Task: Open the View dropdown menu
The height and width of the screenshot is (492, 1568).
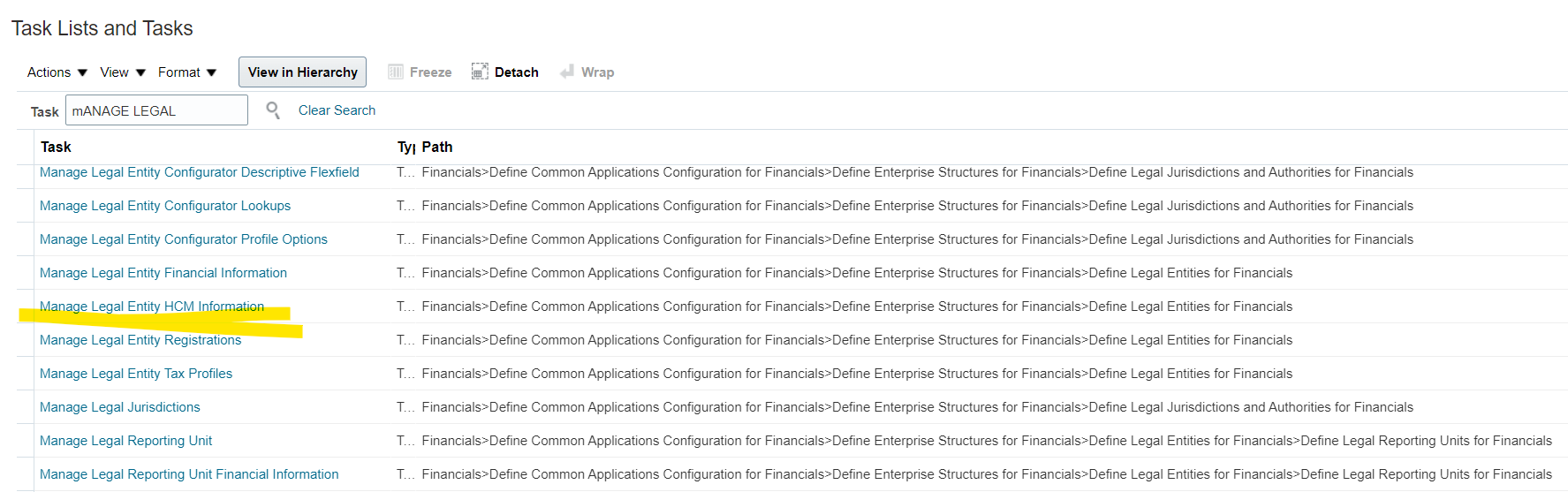Action: 123,72
